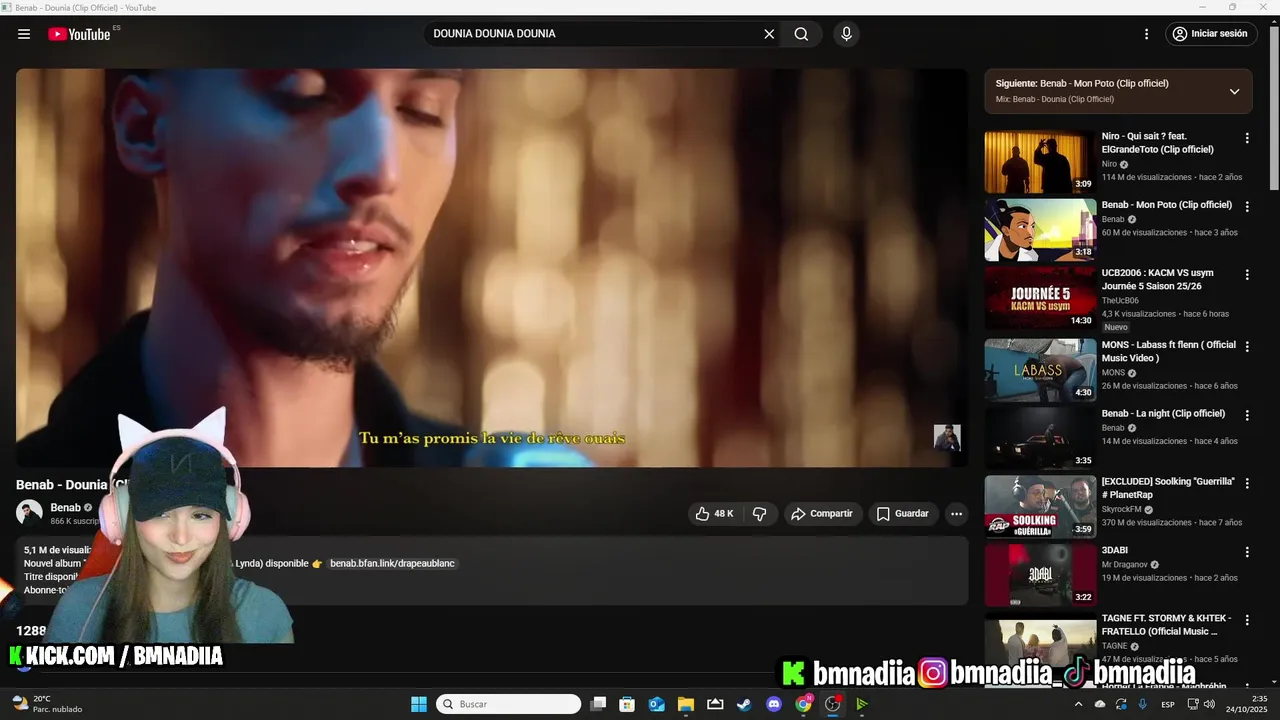
Task: Open Outlook from taskbar
Action: (656, 704)
